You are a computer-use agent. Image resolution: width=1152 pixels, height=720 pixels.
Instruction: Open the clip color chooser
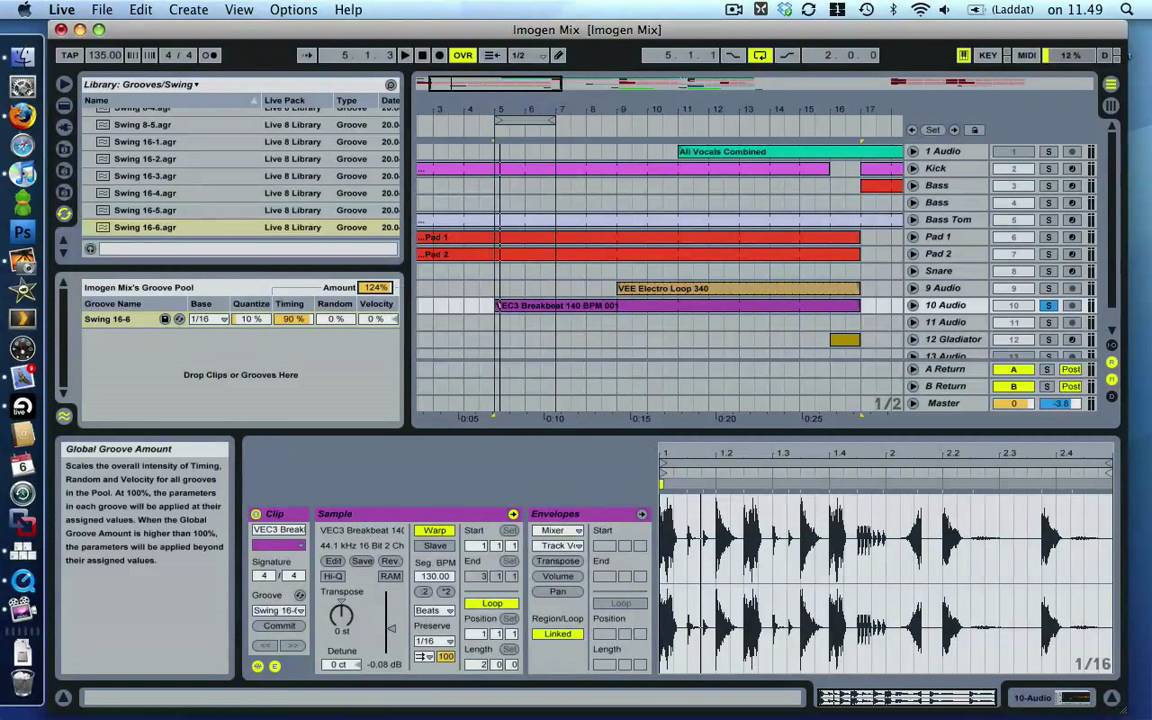278,545
